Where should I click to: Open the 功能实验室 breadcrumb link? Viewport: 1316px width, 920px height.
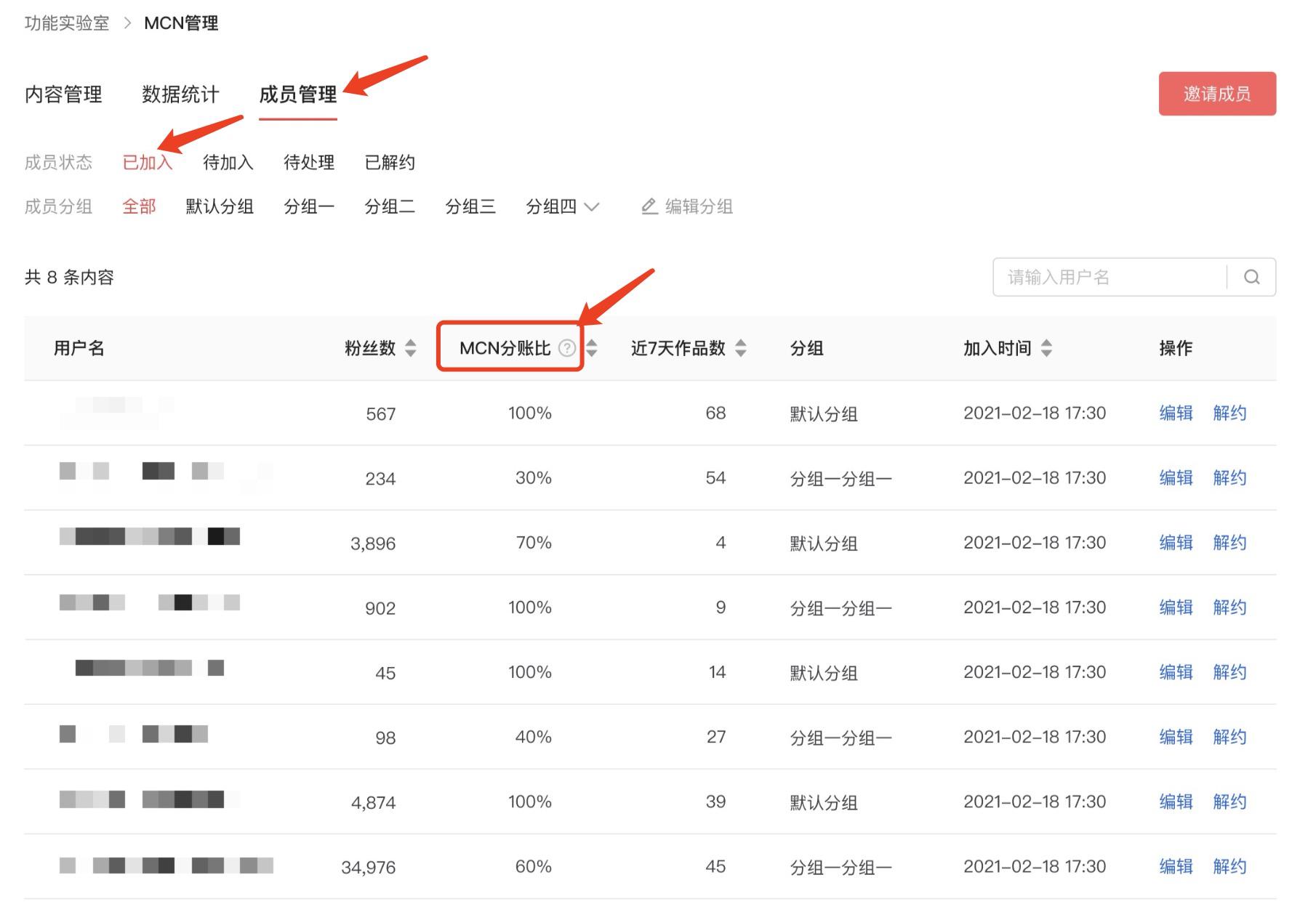(65, 23)
